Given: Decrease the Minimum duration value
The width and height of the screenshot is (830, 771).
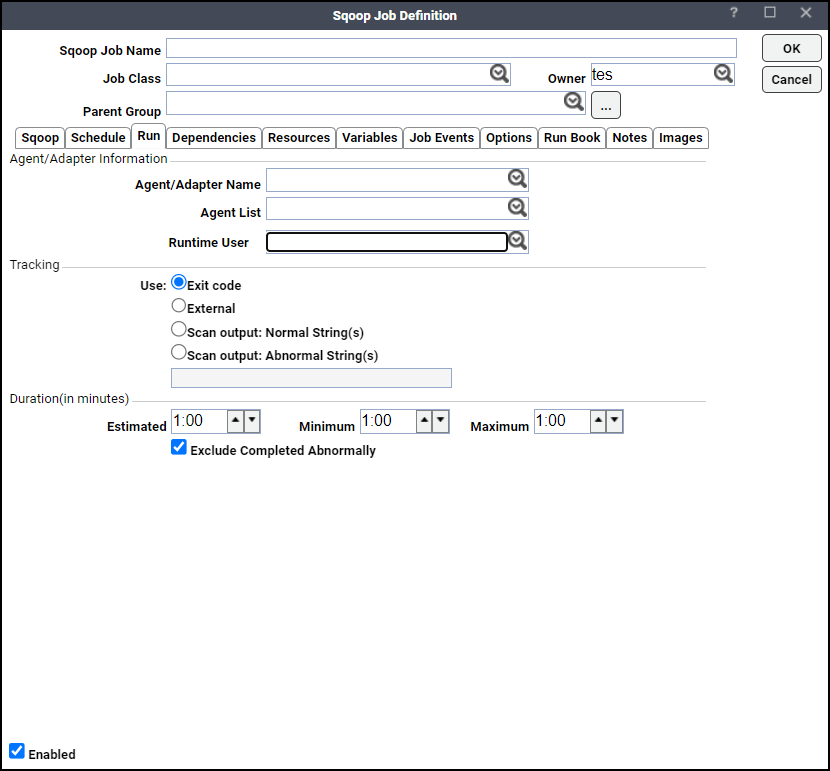Looking at the screenshot, I should (440, 421).
